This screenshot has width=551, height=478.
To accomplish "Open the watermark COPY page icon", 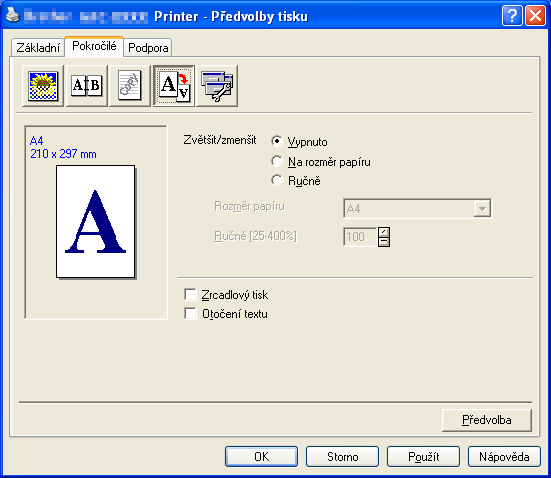I will [130, 86].
